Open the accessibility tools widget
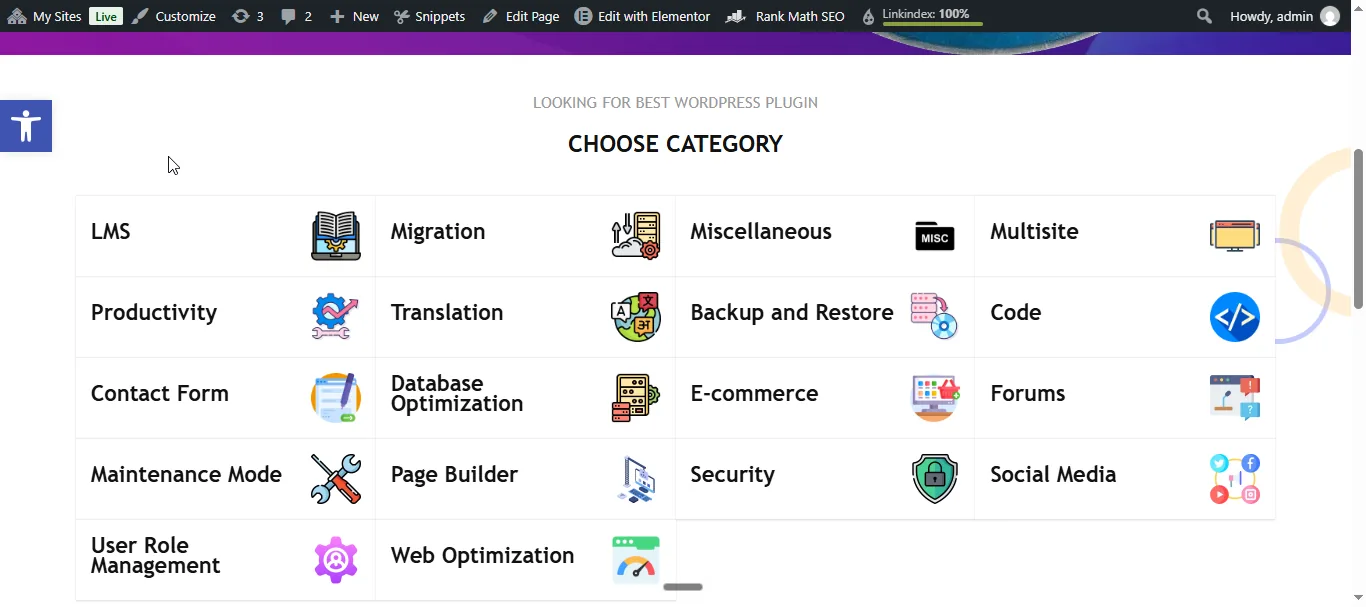 26,126
